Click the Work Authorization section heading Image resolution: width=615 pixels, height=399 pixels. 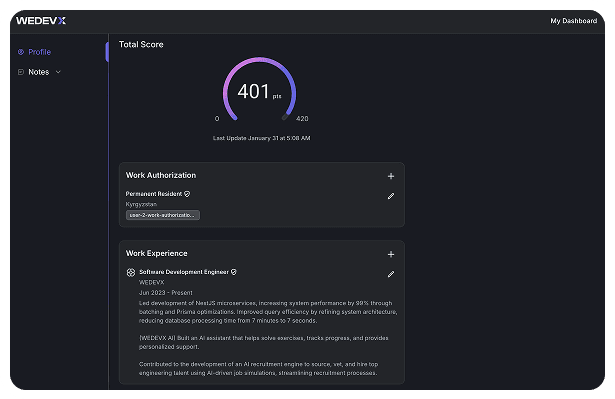(161, 175)
